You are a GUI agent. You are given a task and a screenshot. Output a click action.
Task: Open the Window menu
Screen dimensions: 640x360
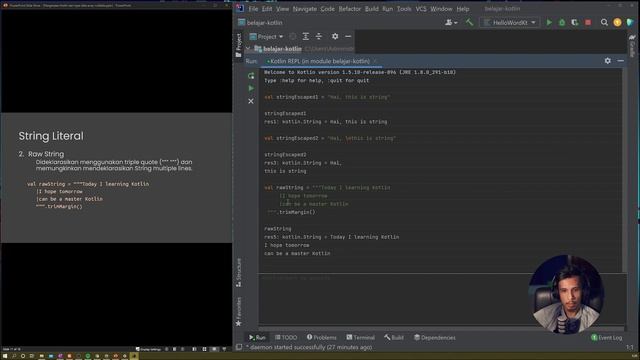[441, 9]
